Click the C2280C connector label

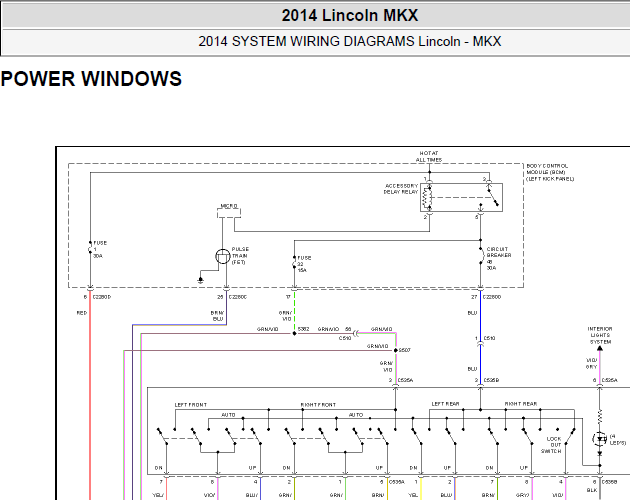[x=237, y=297]
